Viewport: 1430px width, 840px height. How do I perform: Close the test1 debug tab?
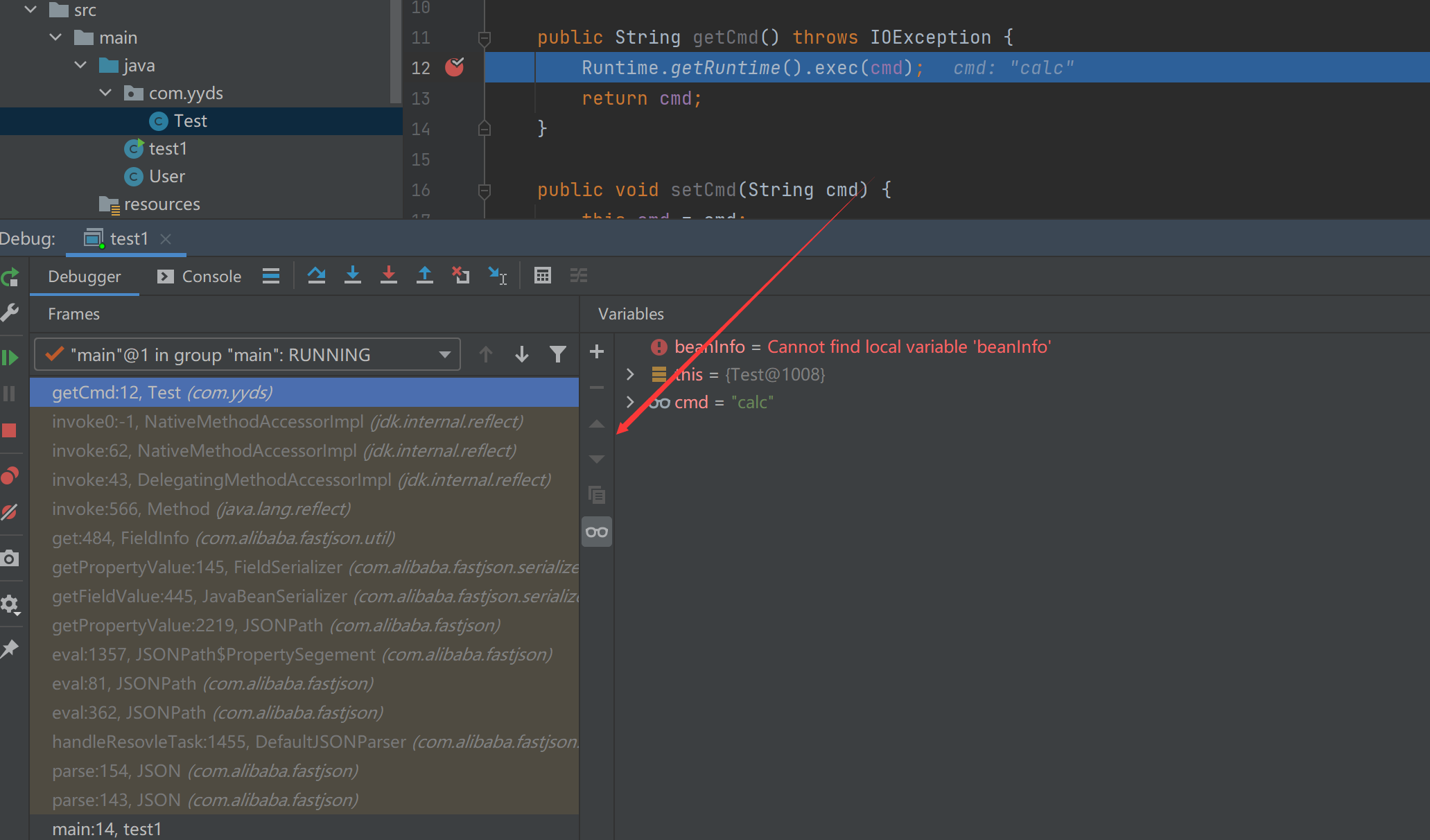tap(166, 239)
